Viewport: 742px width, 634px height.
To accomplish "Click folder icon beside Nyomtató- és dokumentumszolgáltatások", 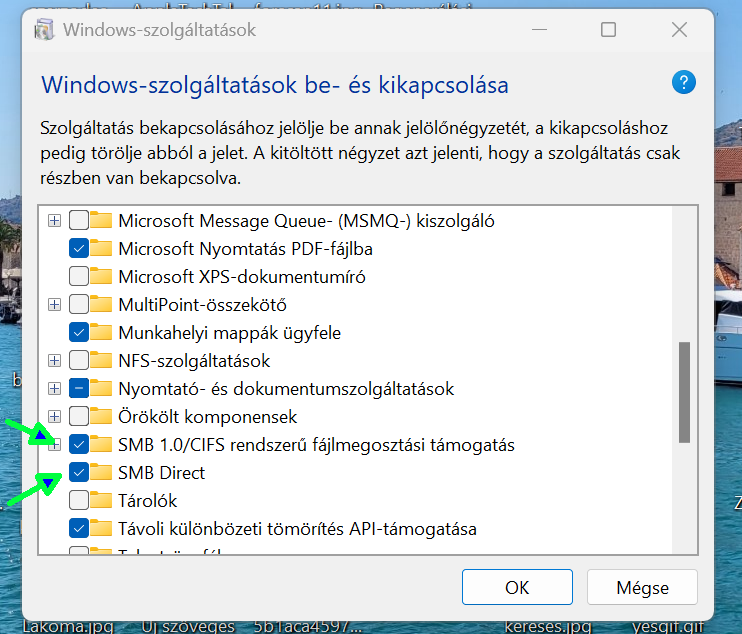I will (x=101, y=388).
